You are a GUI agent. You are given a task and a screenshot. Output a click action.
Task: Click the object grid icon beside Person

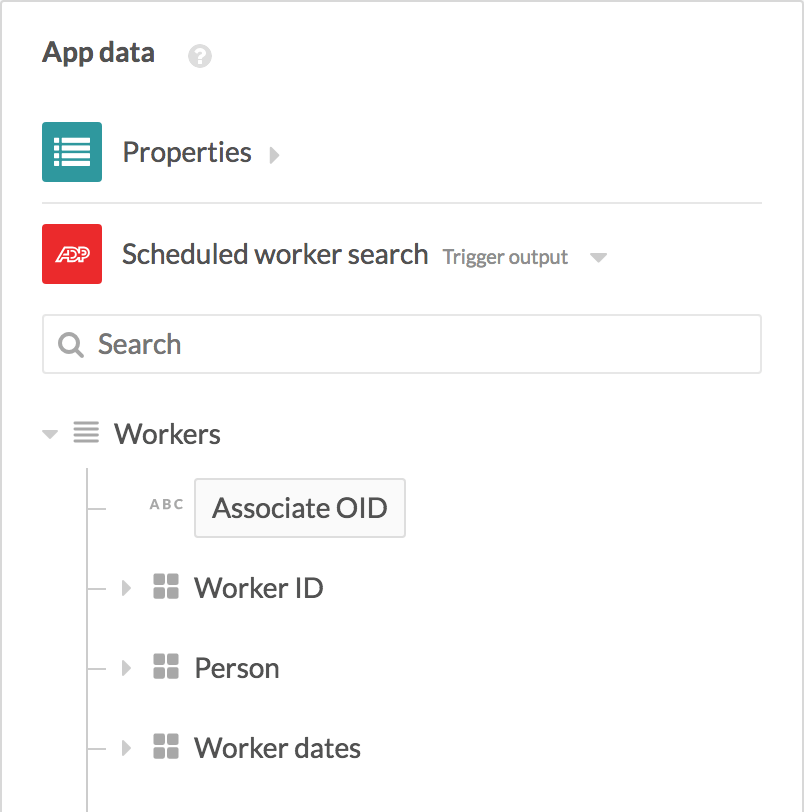point(166,667)
